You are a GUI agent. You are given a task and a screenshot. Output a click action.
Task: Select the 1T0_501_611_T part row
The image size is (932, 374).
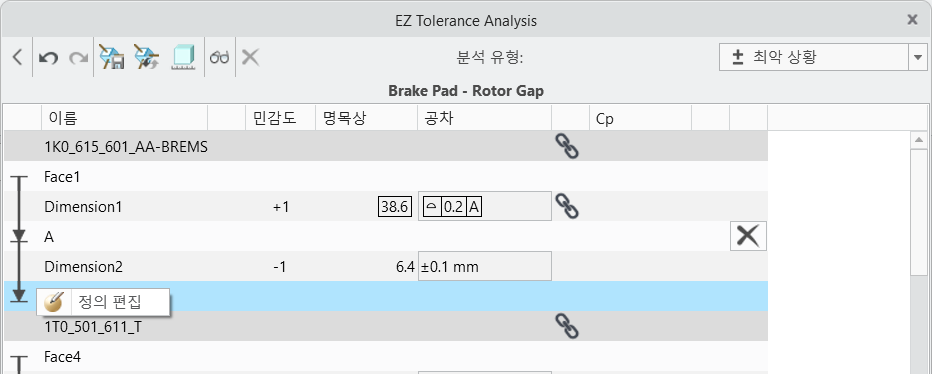pyautogui.click(x=386, y=326)
